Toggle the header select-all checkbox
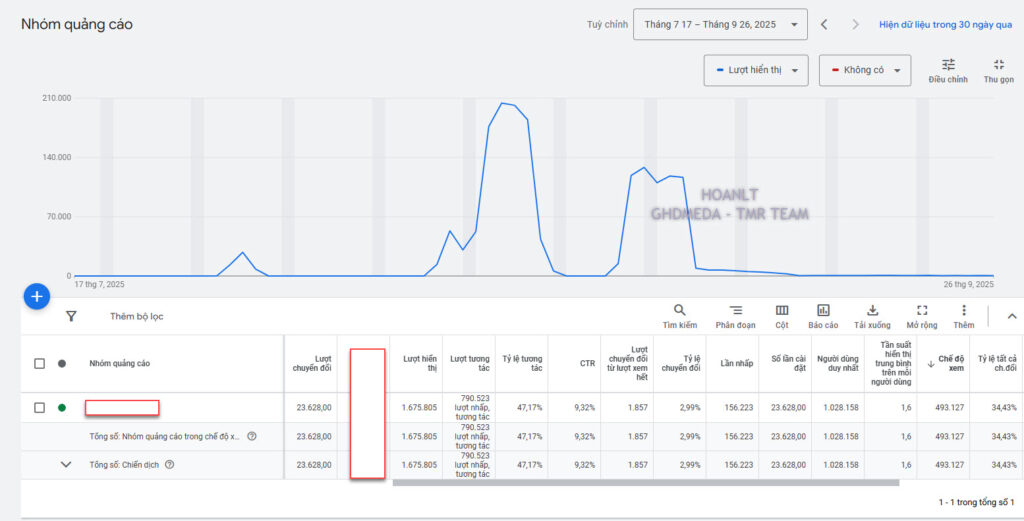Screen dimensions: 1024x521 click(40, 364)
